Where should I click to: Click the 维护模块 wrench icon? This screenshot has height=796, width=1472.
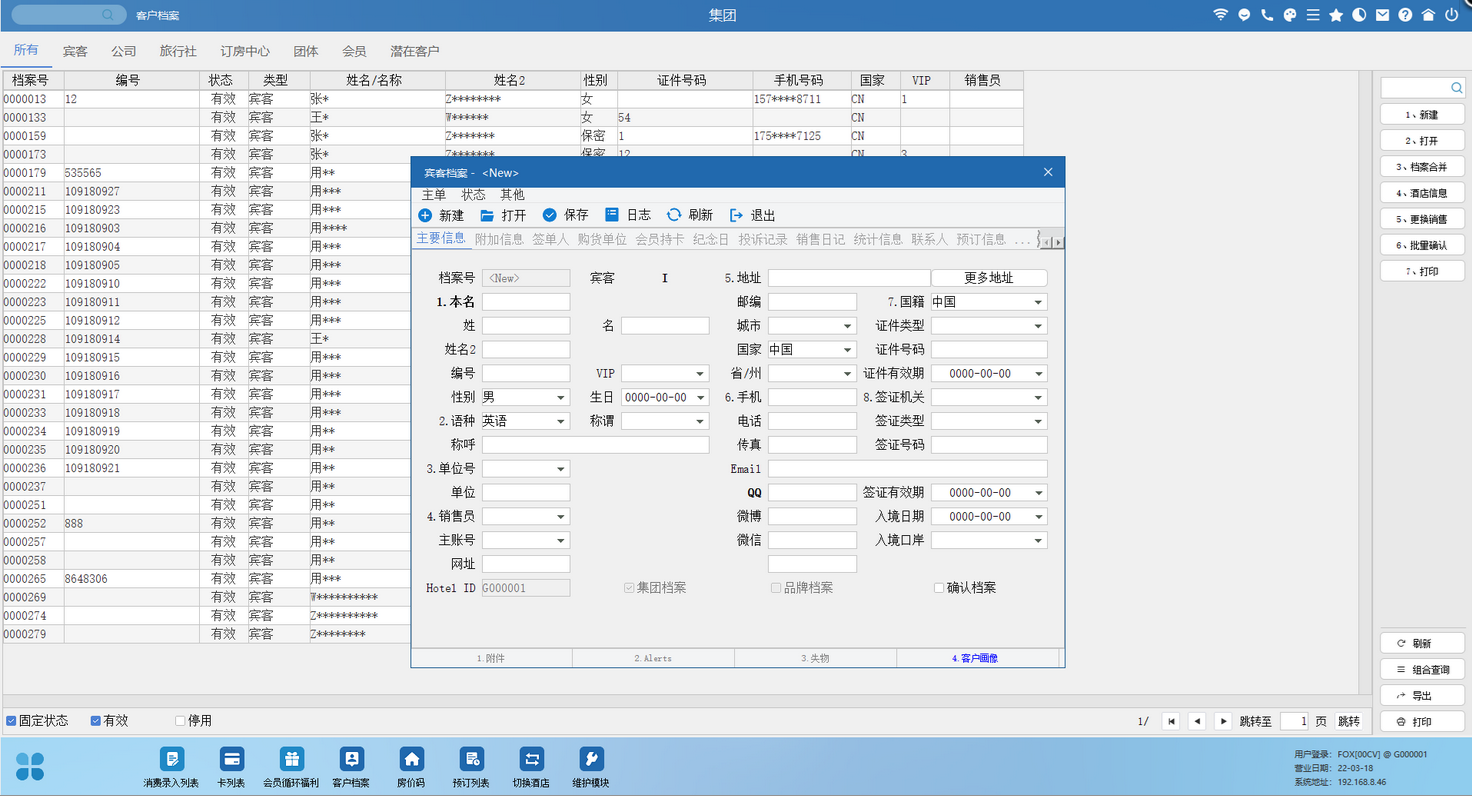(590, 759)
